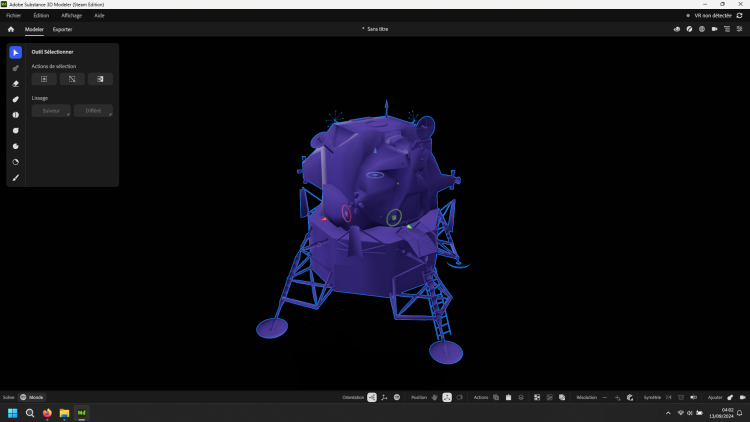Click the camera icon in top-right toolbar
The image size is (750, 422).
[x=714, y=29]
